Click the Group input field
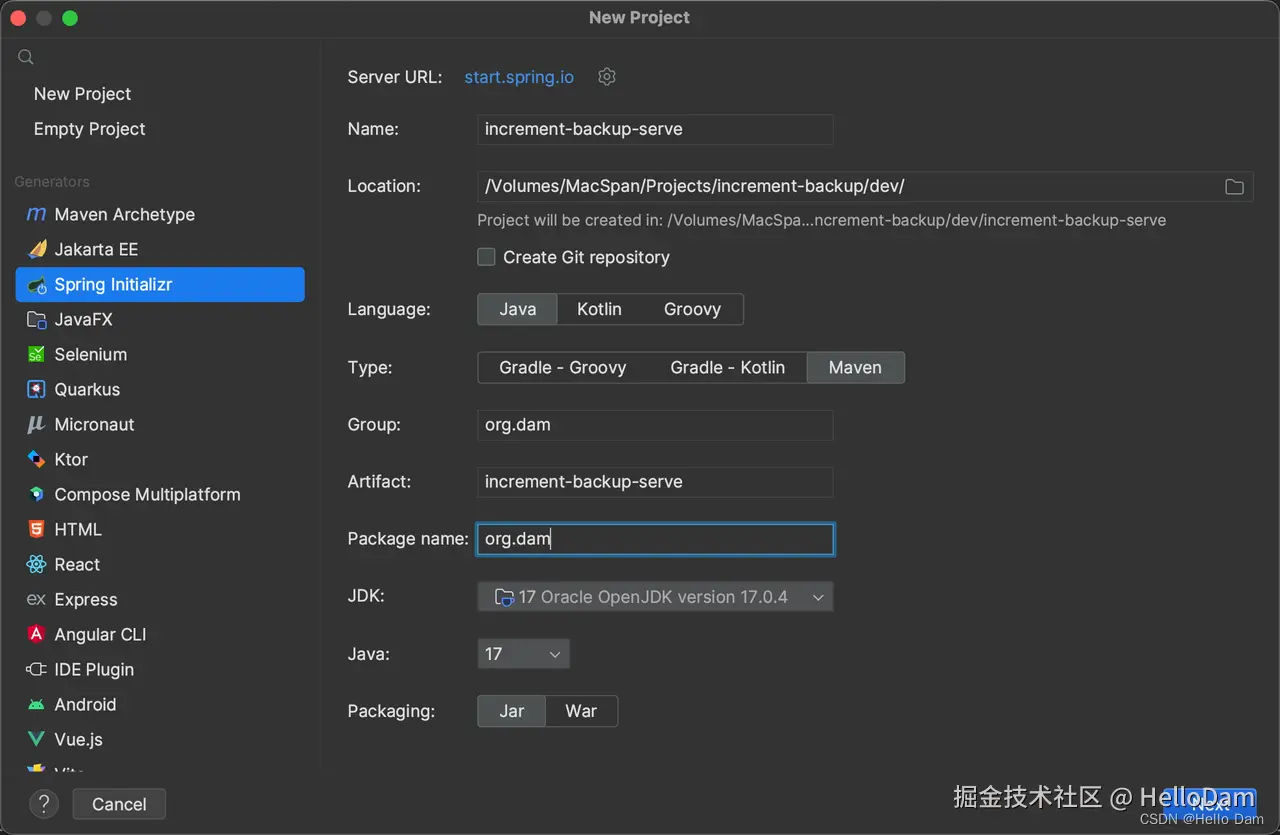 pos(655,425)
